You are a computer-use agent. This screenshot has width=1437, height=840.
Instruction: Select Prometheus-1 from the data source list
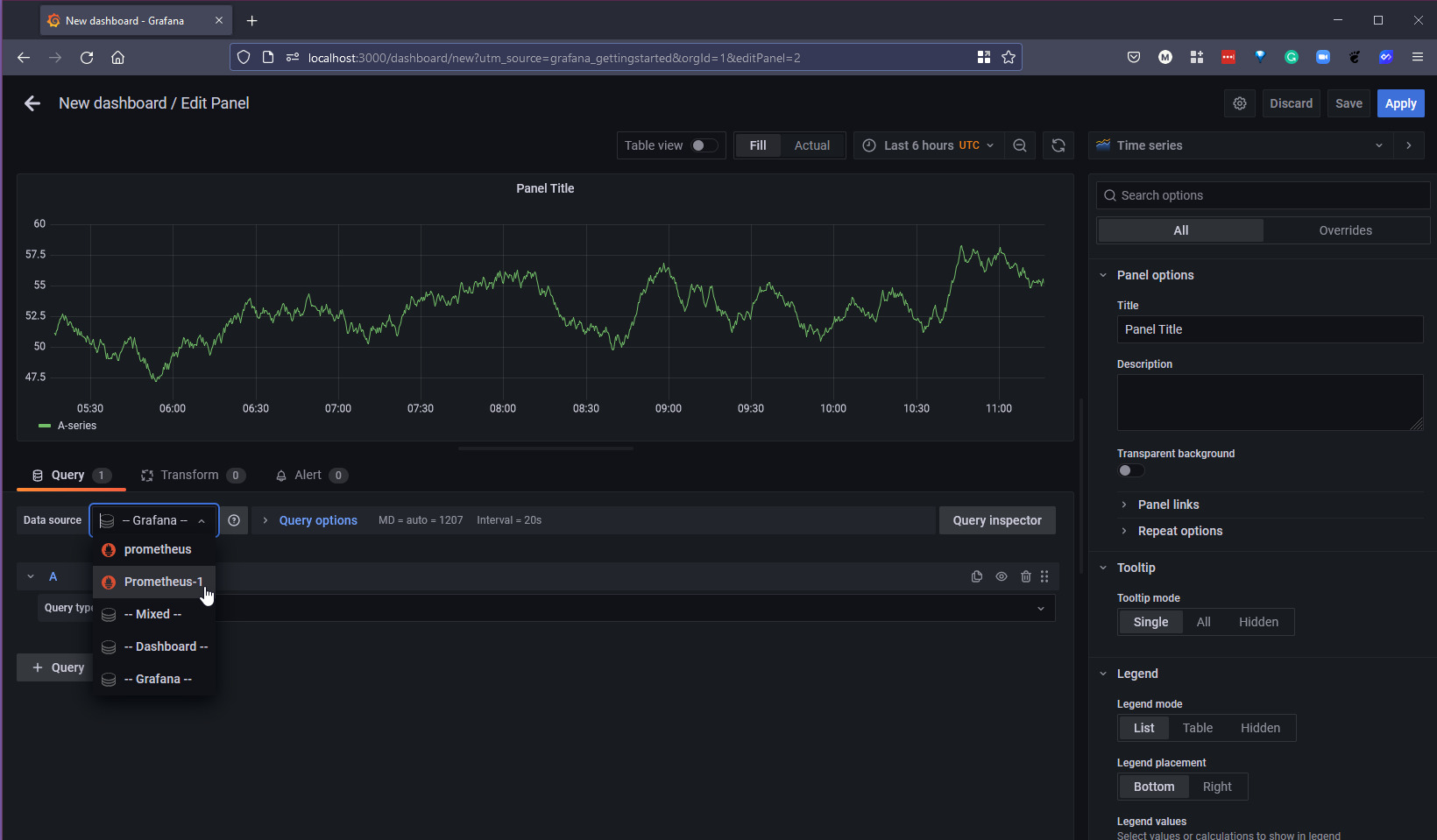163,582
